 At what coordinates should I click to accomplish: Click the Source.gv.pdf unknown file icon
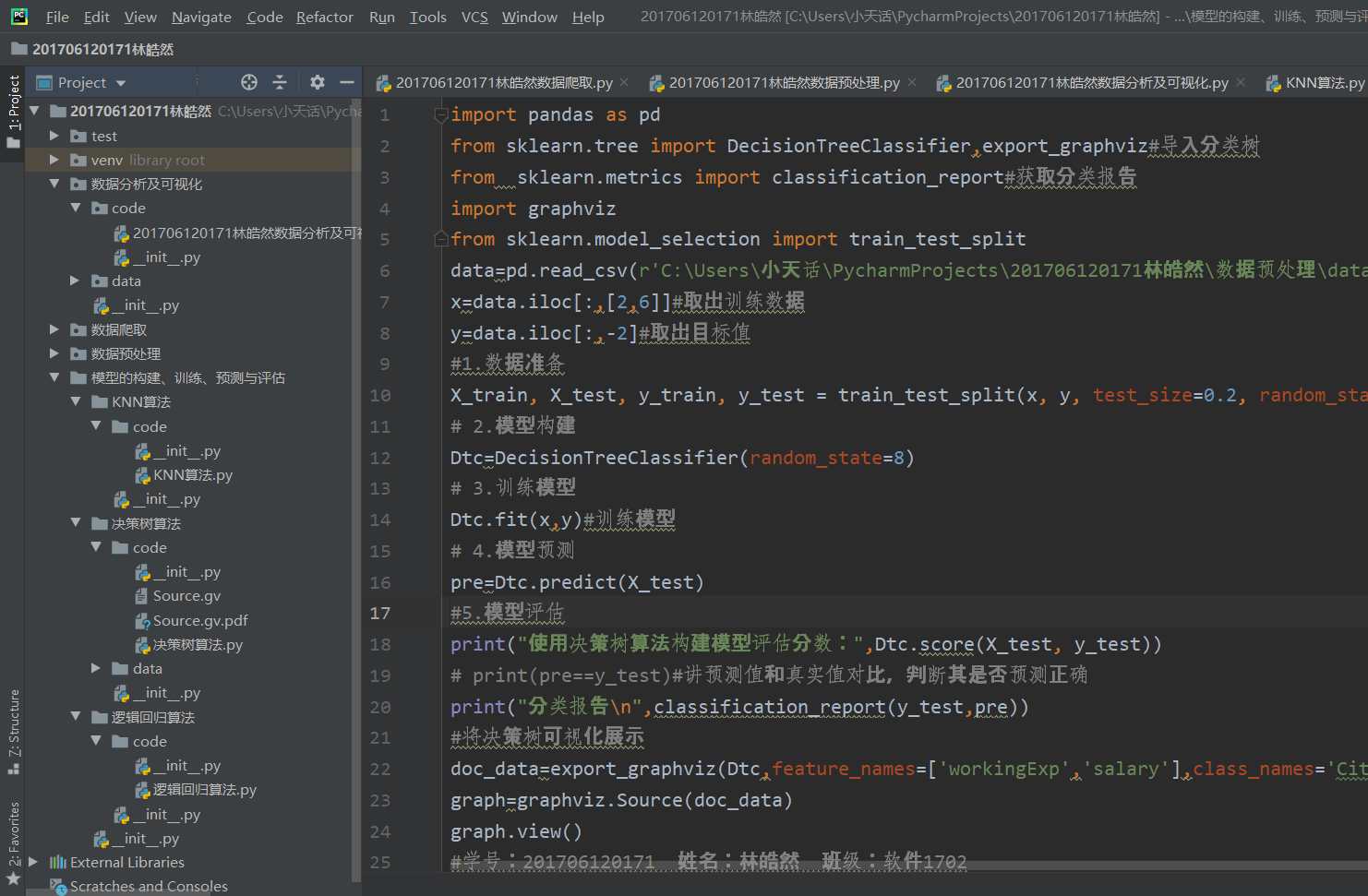click(142, 621)
